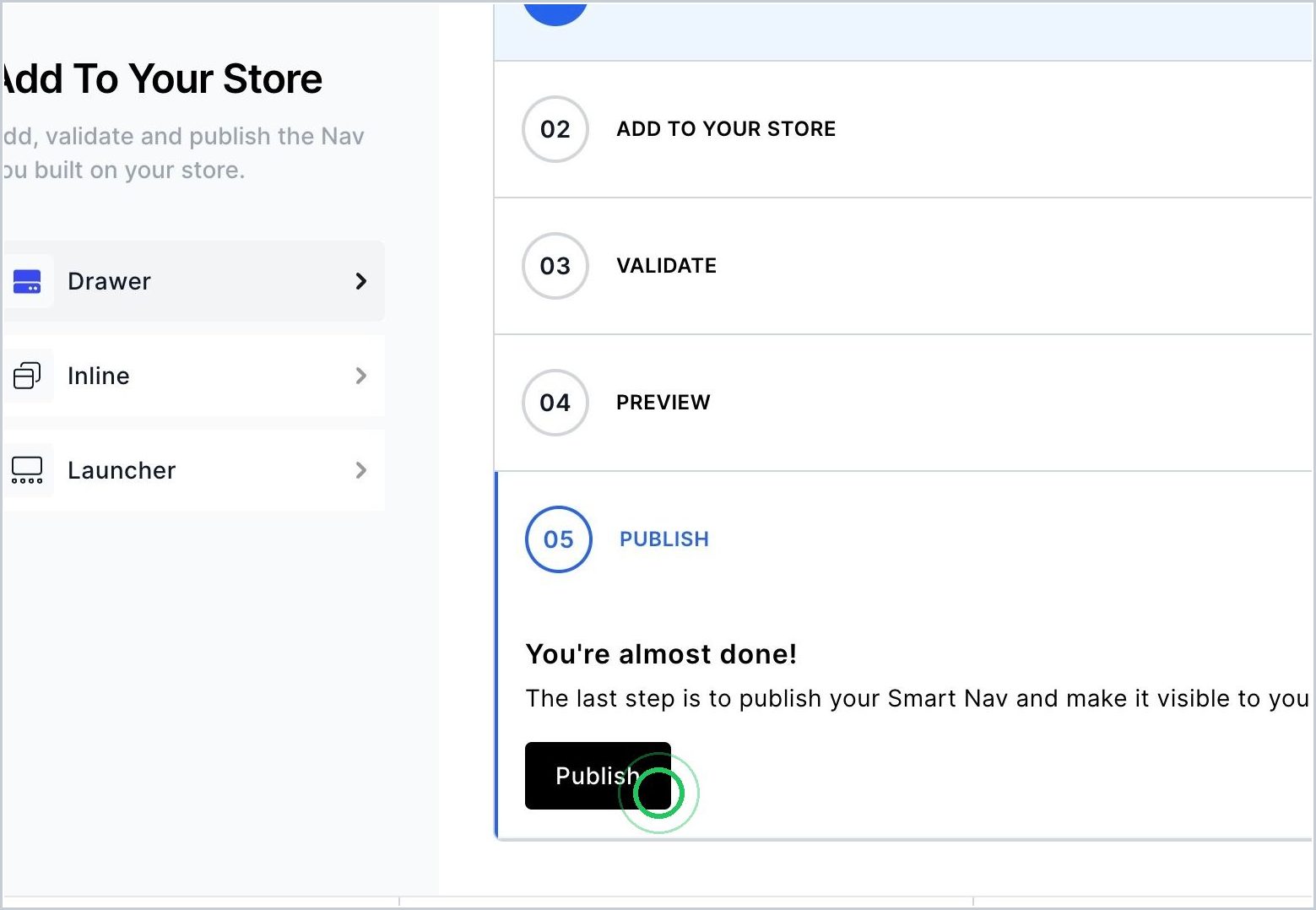Click the 05 Publish step header
1316x910 pixels.
tap(903, 539)
